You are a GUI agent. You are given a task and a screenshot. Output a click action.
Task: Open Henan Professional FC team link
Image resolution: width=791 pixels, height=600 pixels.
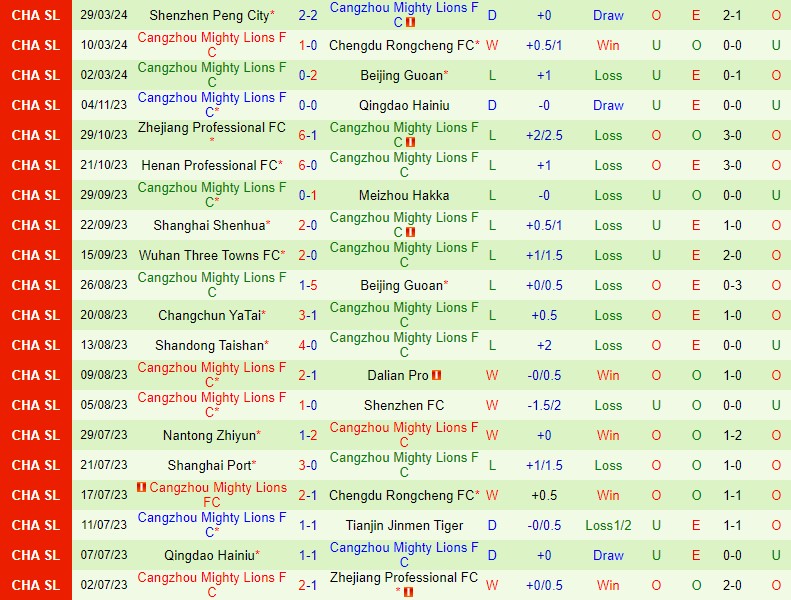coord(209,166)
